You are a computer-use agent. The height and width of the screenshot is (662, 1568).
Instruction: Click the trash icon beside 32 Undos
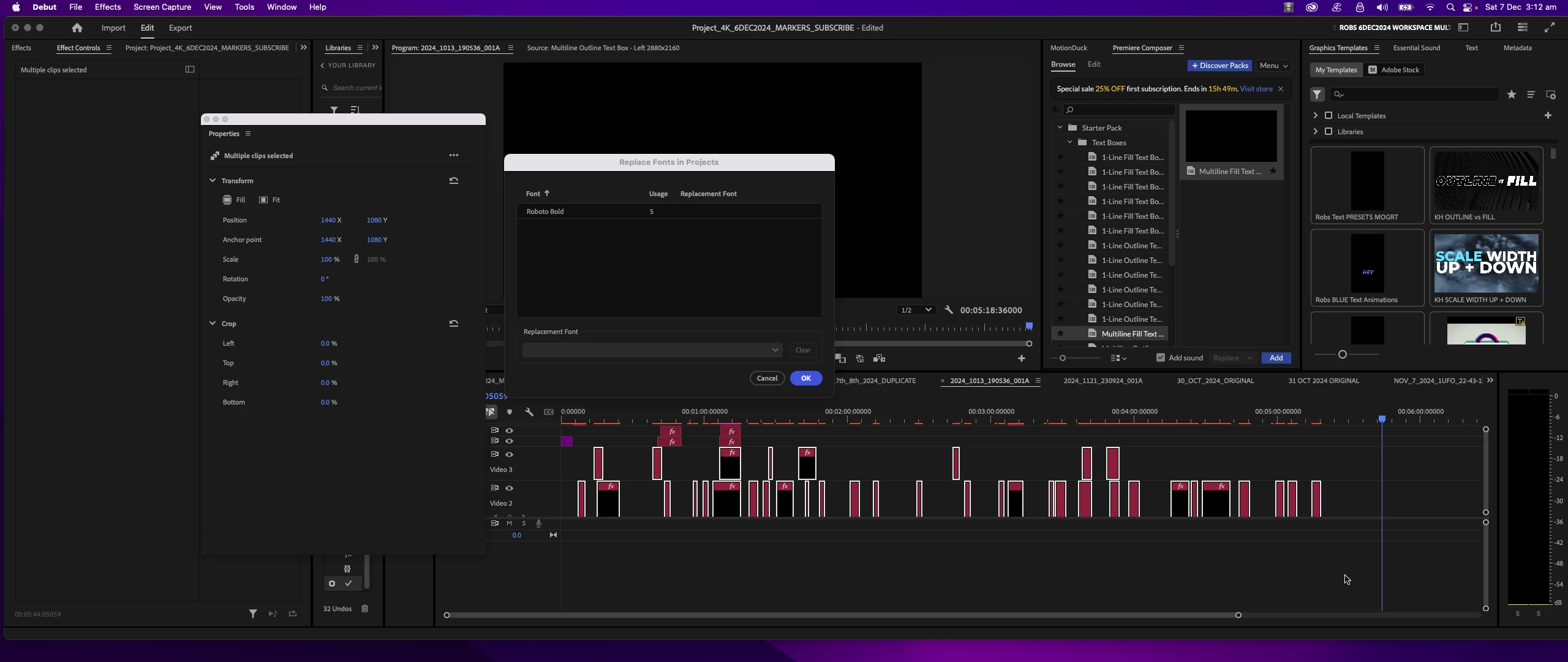click(365, 609)
